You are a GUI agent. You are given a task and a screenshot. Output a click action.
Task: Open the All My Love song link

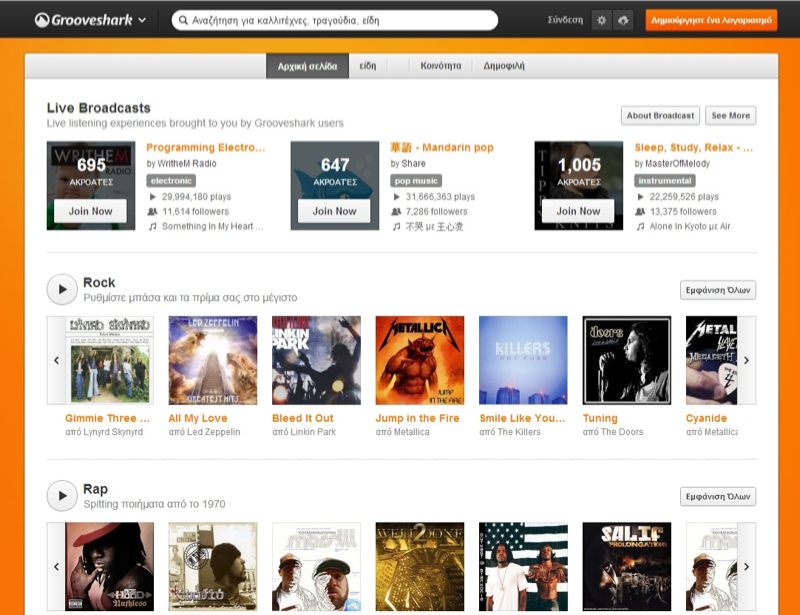click(x=198, y=418)
